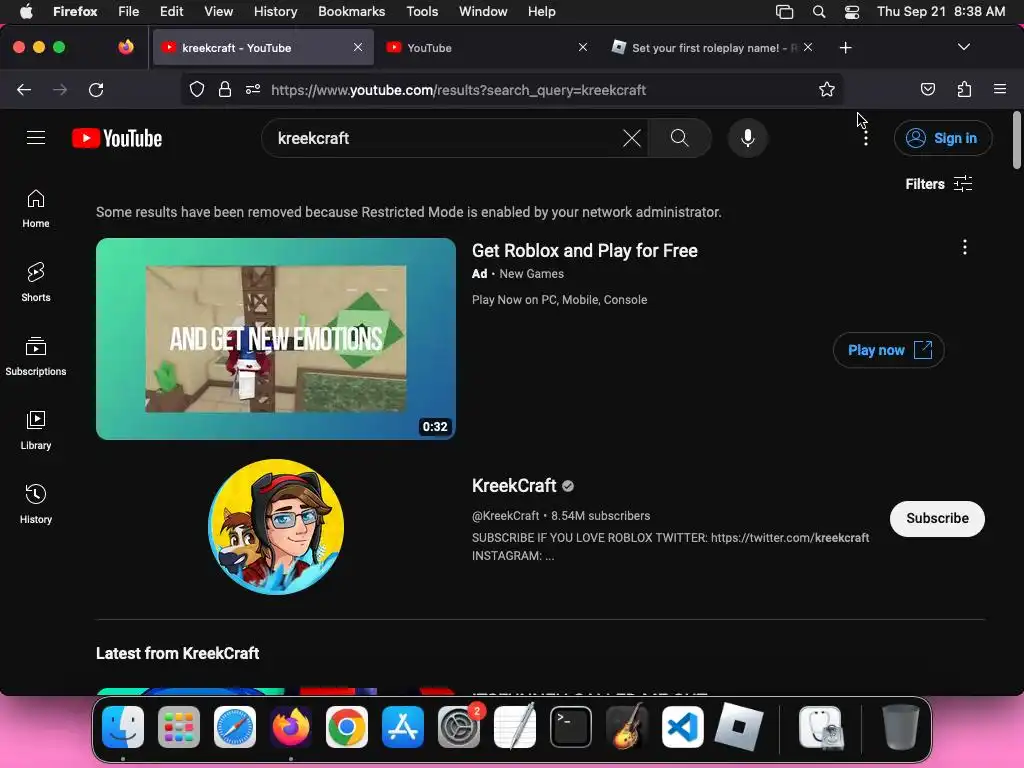Open YouTube settings three-dot menu
Viewport: 1024px width, 768px height.
pos(866,138)
